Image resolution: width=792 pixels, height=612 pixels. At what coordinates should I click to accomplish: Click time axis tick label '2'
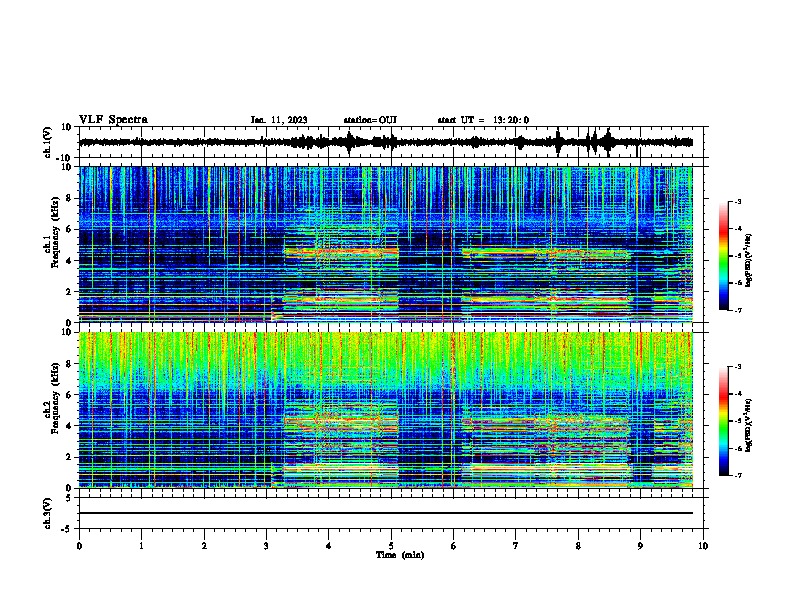(x=204, y=546)
